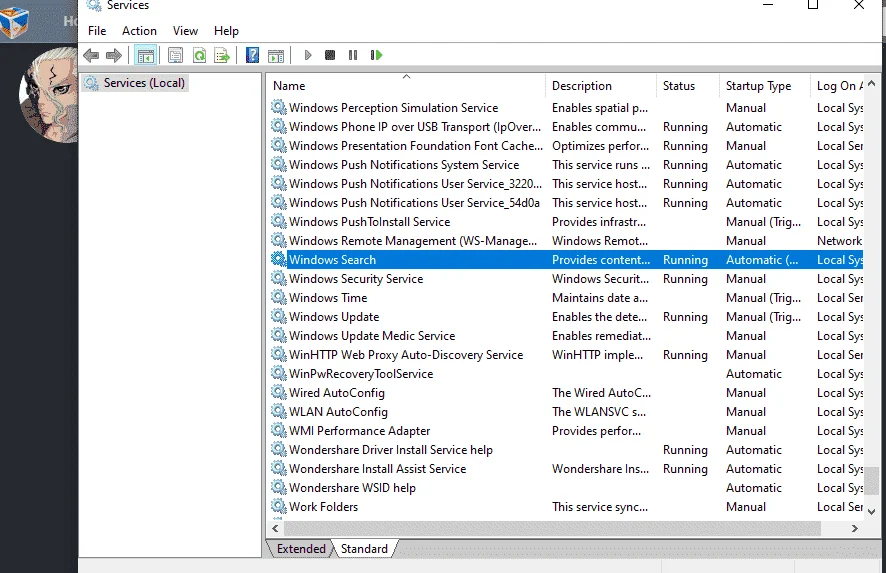Viewport: 886px width, 573px height.
Task: Select Windows Push Notifications User Service_54d0a
Action: click(567, 202)
